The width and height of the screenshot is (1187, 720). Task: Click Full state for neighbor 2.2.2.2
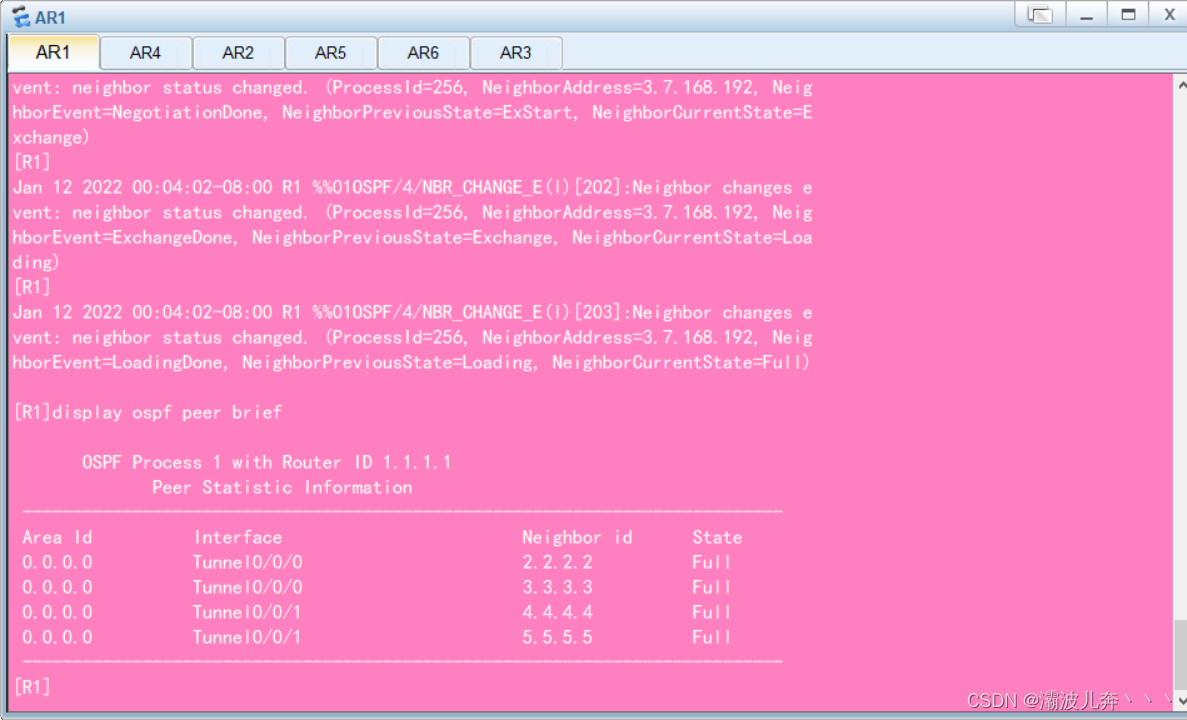pos(711,563)
